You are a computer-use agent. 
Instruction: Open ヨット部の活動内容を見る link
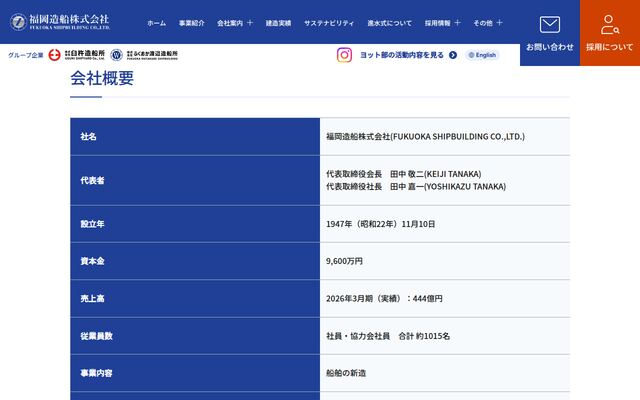point(402,55)
